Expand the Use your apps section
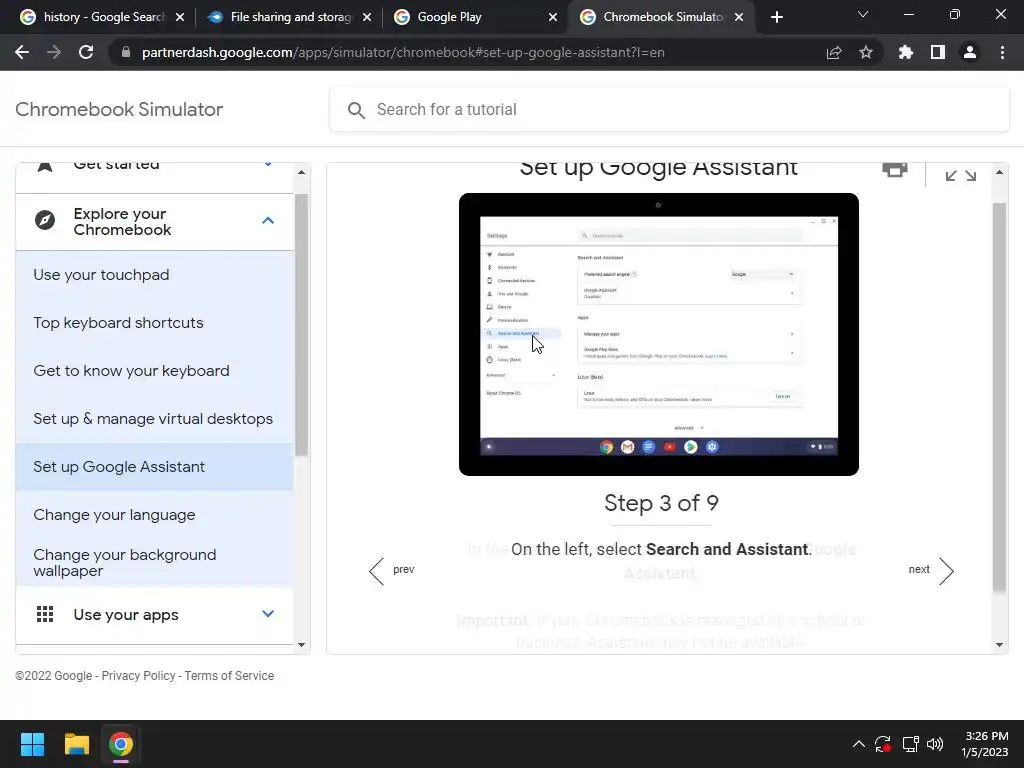The height and width of the screenshot is (768, 1024). click(268, 614)
